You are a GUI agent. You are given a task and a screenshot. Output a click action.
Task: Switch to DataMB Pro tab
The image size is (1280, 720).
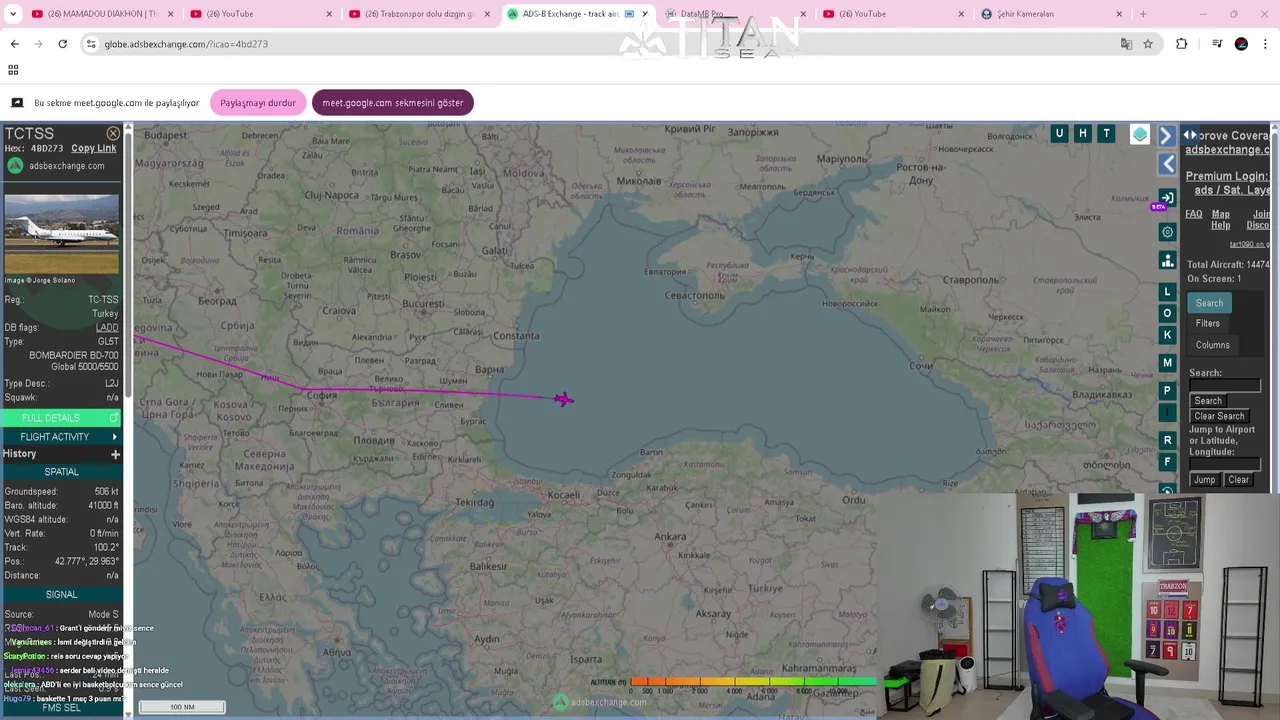tap(735, 14)
